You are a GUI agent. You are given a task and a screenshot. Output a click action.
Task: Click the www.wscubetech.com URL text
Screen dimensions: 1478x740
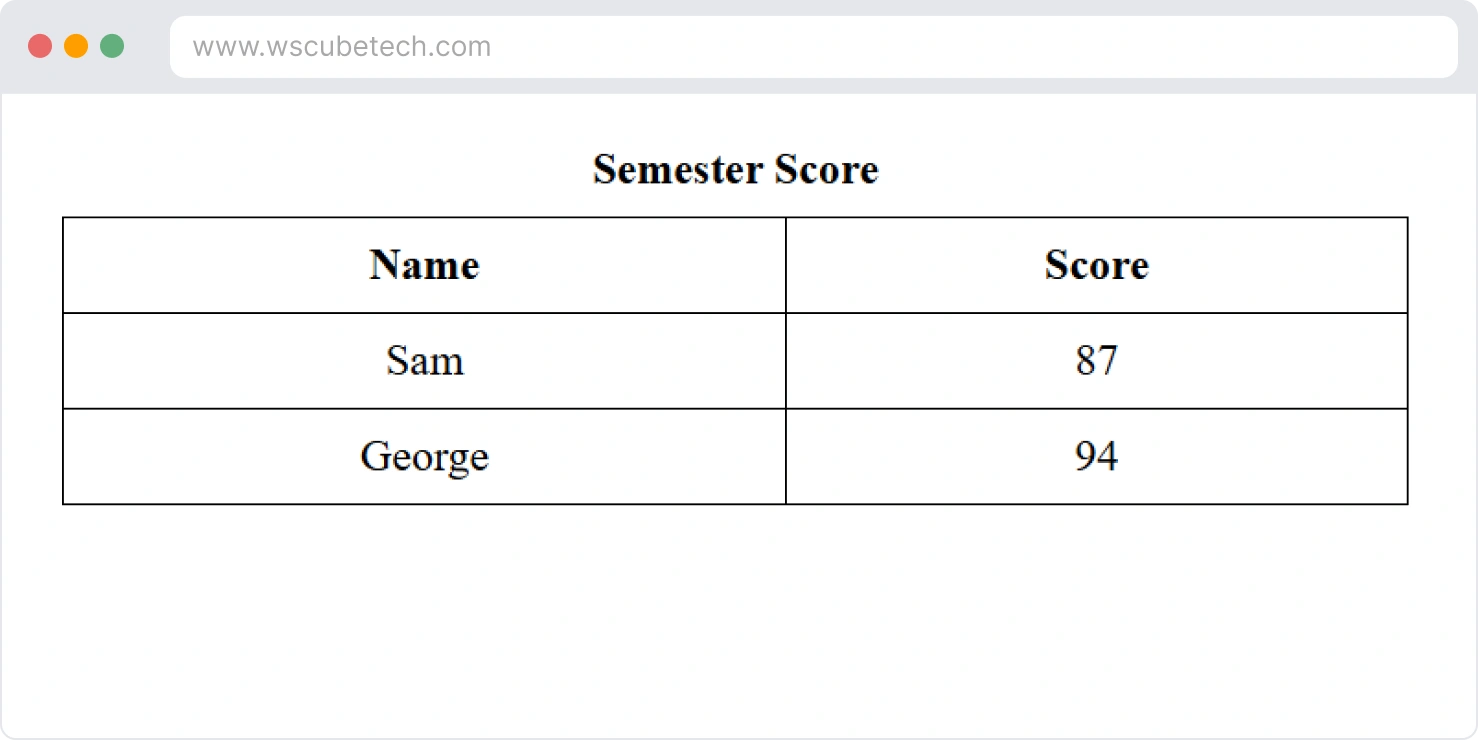click(341, 47)
